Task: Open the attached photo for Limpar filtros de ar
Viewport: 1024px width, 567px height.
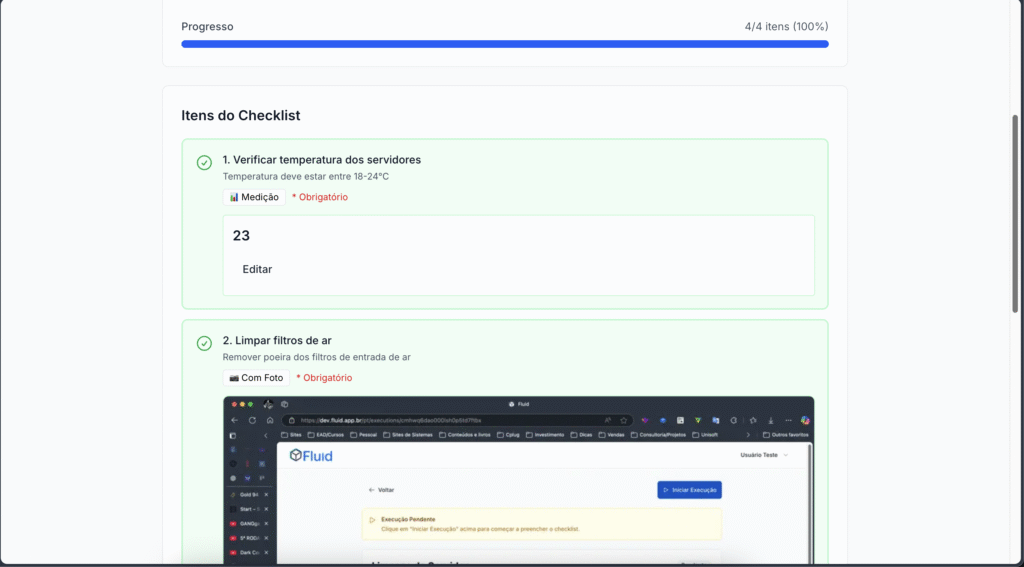Action: pos(518,480)
